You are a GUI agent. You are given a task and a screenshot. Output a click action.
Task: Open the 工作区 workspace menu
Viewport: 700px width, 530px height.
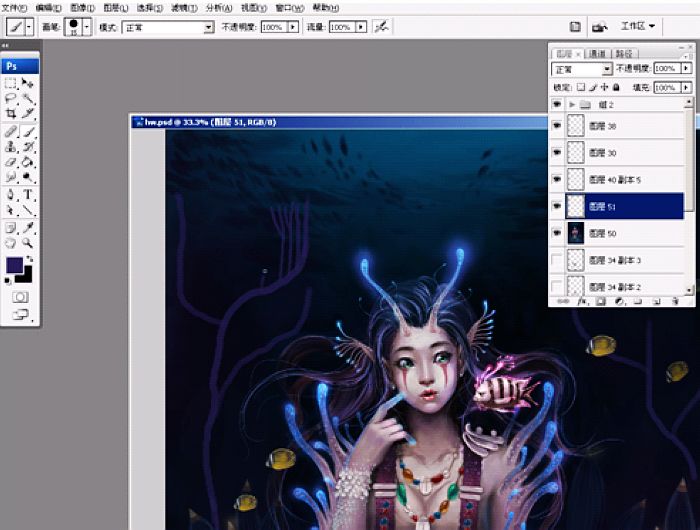click(638, 26)
